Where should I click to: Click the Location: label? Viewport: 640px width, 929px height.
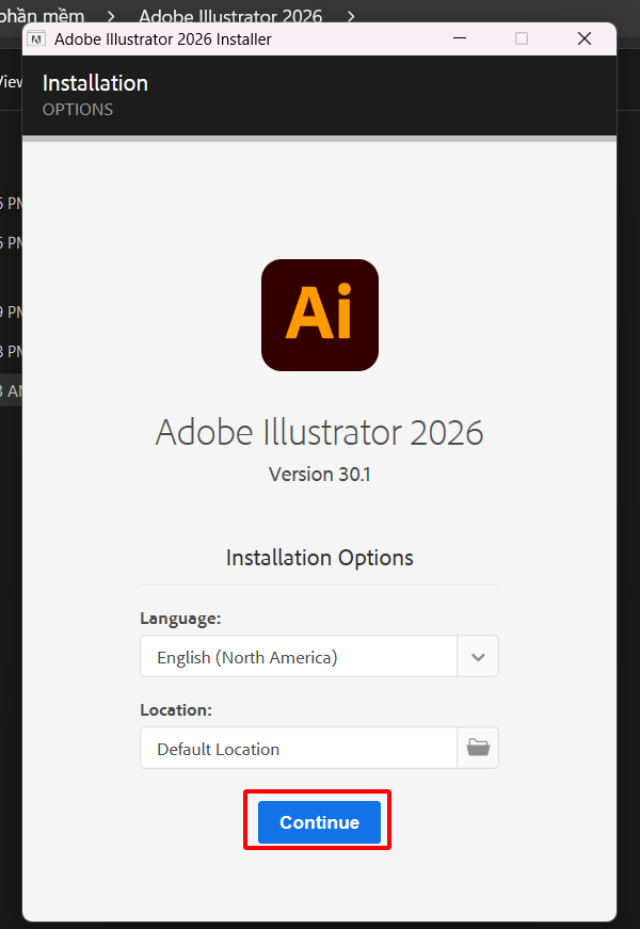(x=176, y=710)
